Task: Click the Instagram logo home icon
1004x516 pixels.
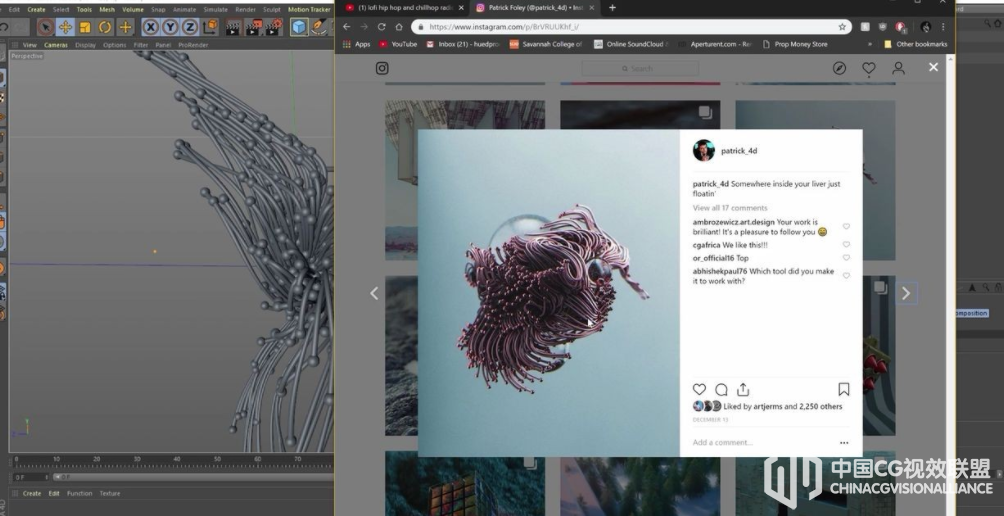Action: coord(382,68)
